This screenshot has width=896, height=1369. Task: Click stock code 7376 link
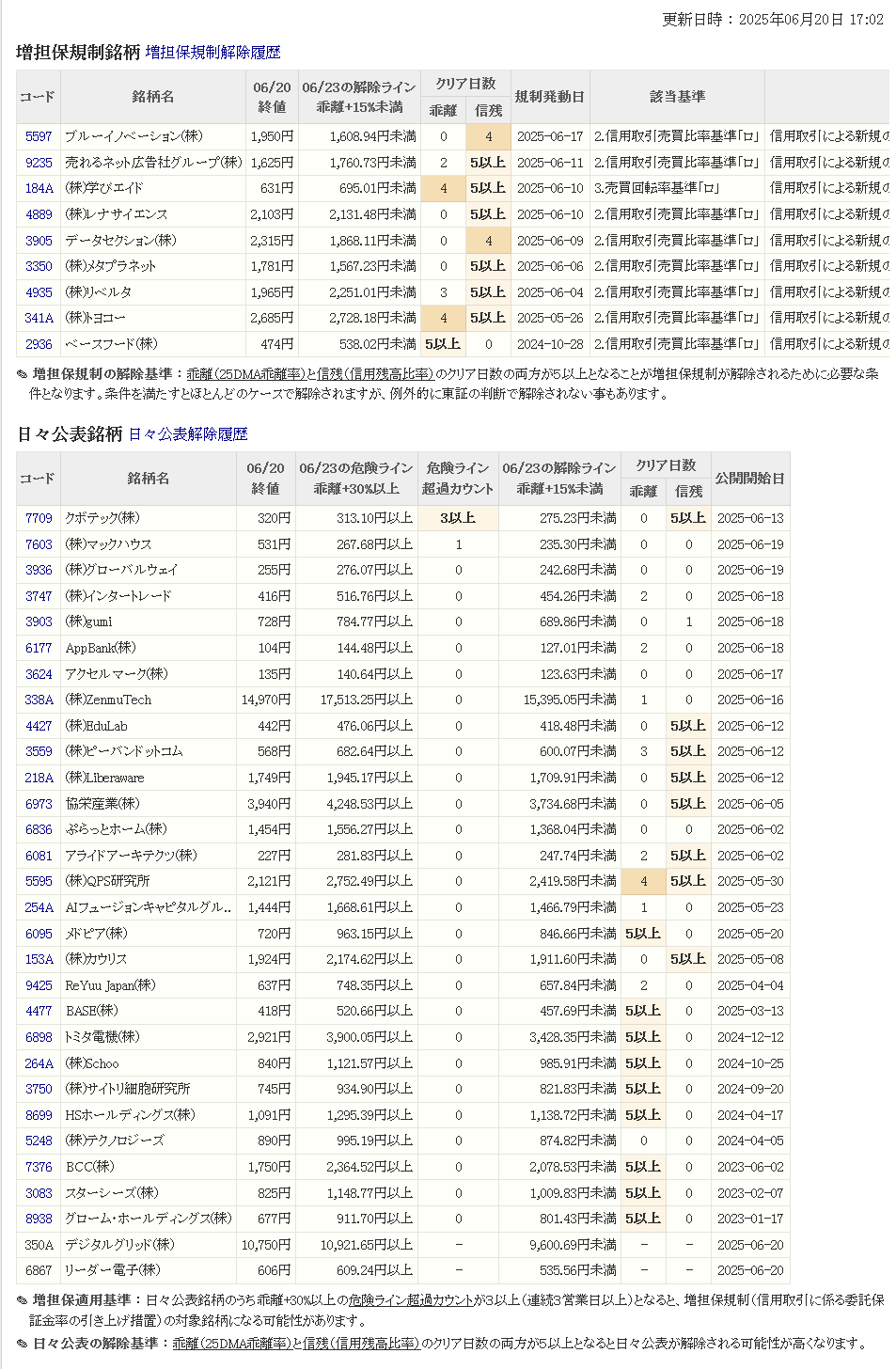click(x=39, y=1167)
